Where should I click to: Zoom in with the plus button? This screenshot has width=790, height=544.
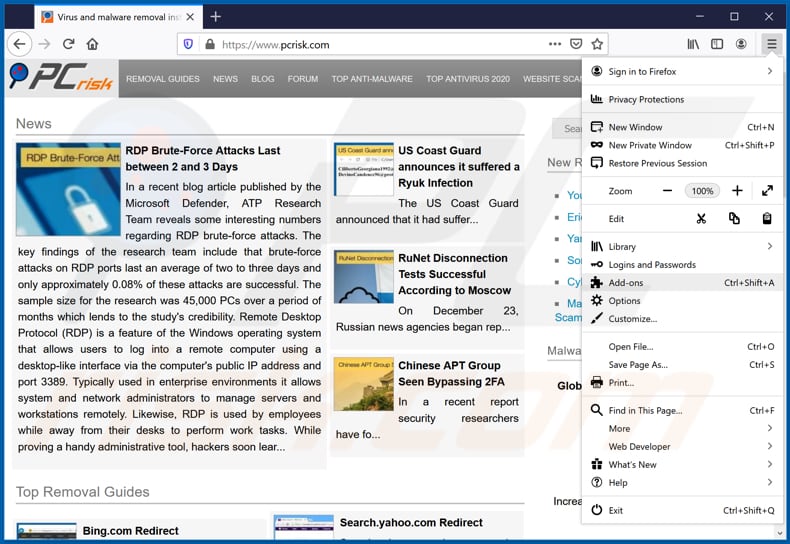click(x=737, y=191)
